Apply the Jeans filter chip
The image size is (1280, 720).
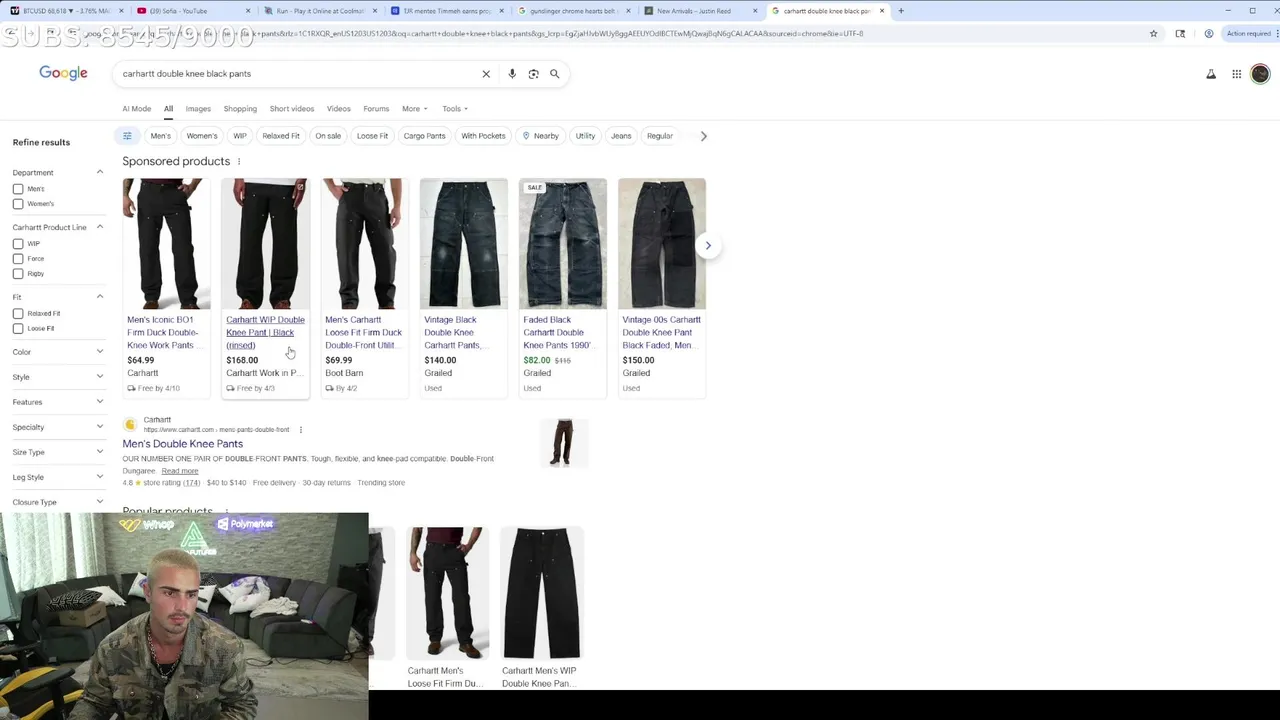coord(621,136)
